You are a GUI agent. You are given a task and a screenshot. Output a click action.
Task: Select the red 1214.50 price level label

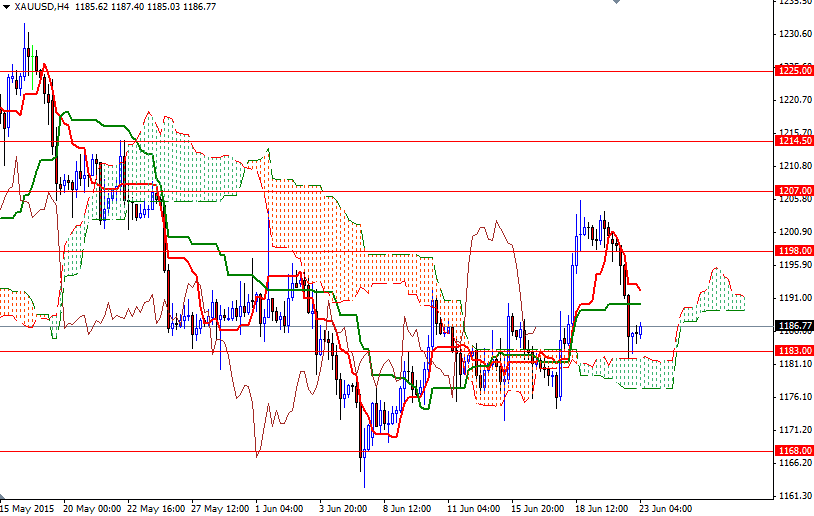click(x=793, y=141)
